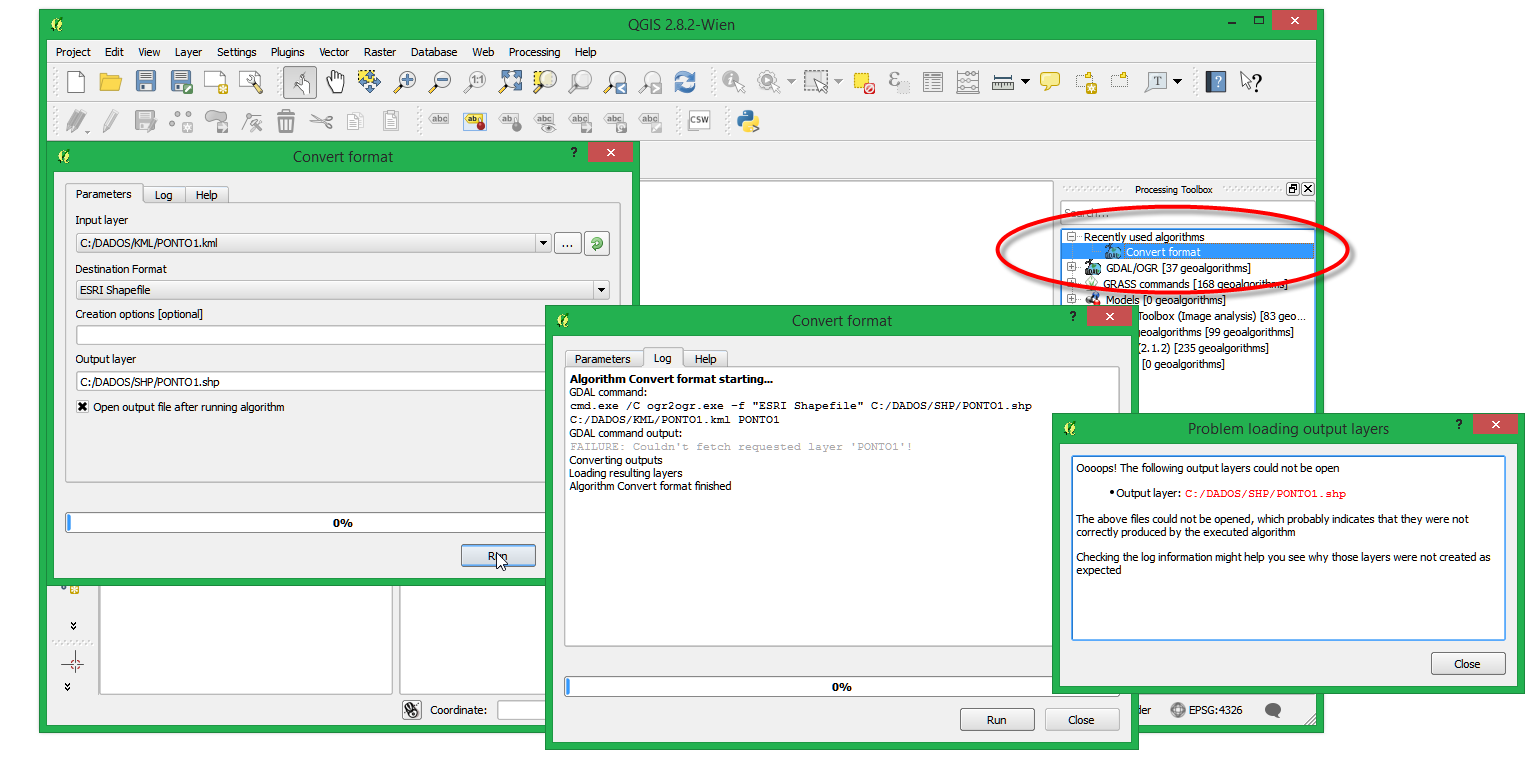Viewport: 1531px width, 760px height.
Task: Expand the Models geoalgorithms group
Action: [1071, 299]
